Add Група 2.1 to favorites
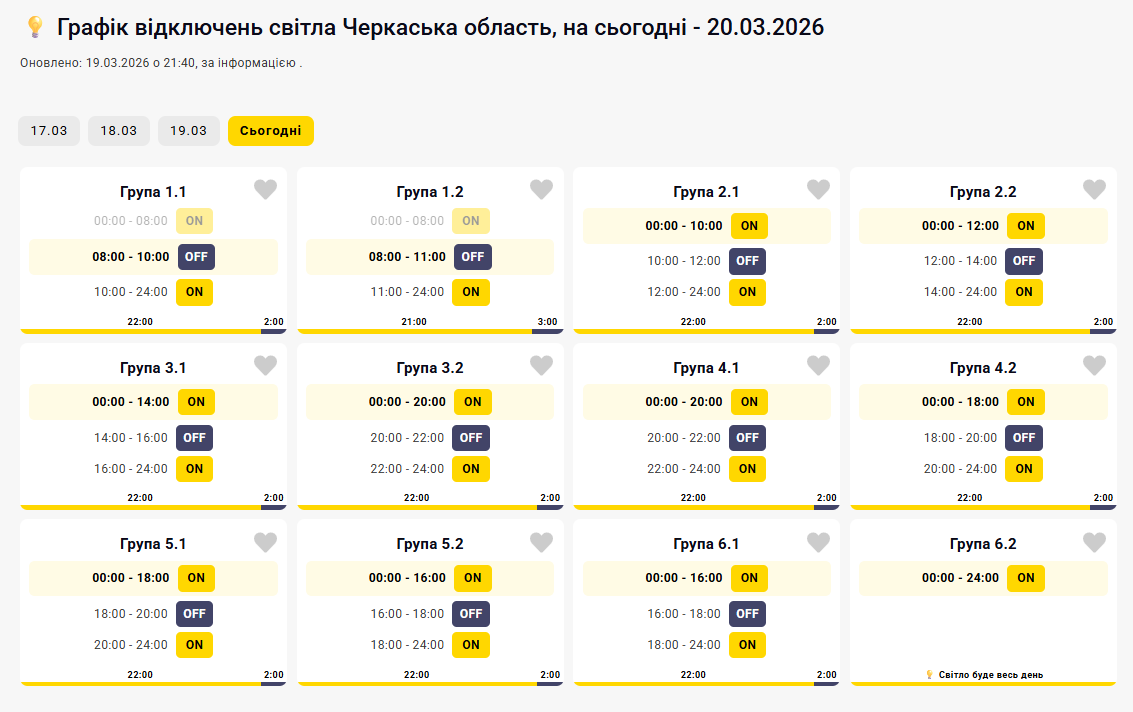The image size is (1133, 712). [x=818, y=190]
